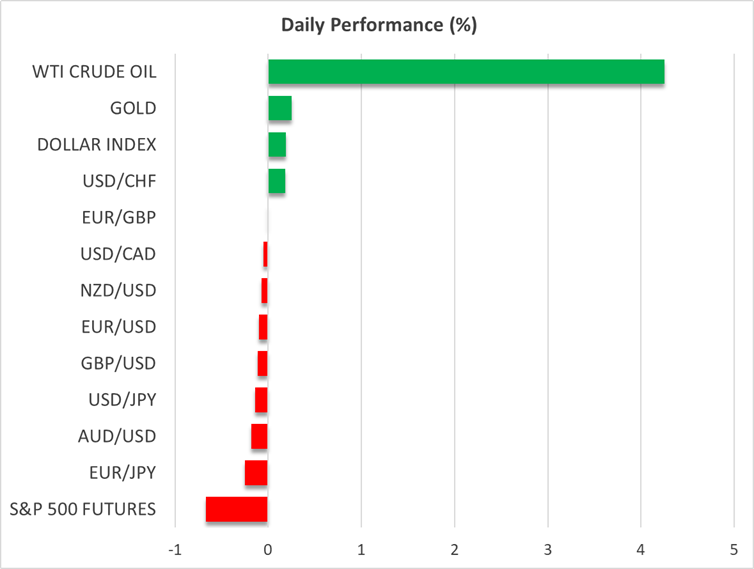Image resolution: width=754 pixels, height=569 pixels.
Task: Click the EUR/GBP category label
Action: coord(118,218)
